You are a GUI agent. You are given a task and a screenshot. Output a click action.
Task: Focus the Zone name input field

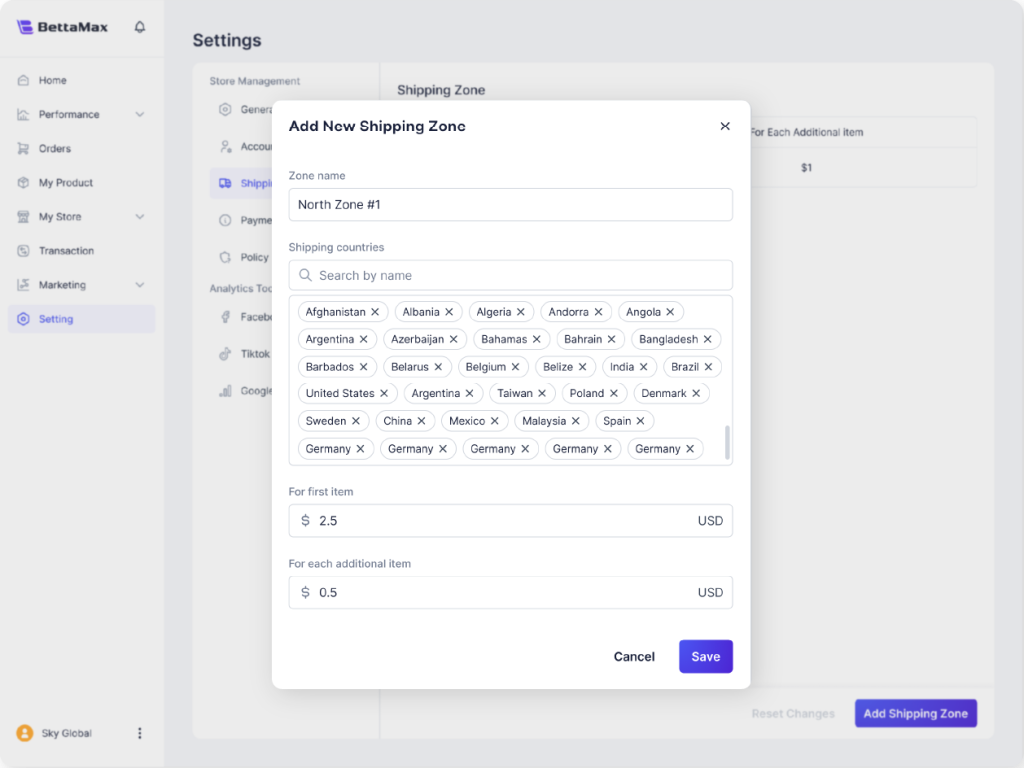point(510,205)
